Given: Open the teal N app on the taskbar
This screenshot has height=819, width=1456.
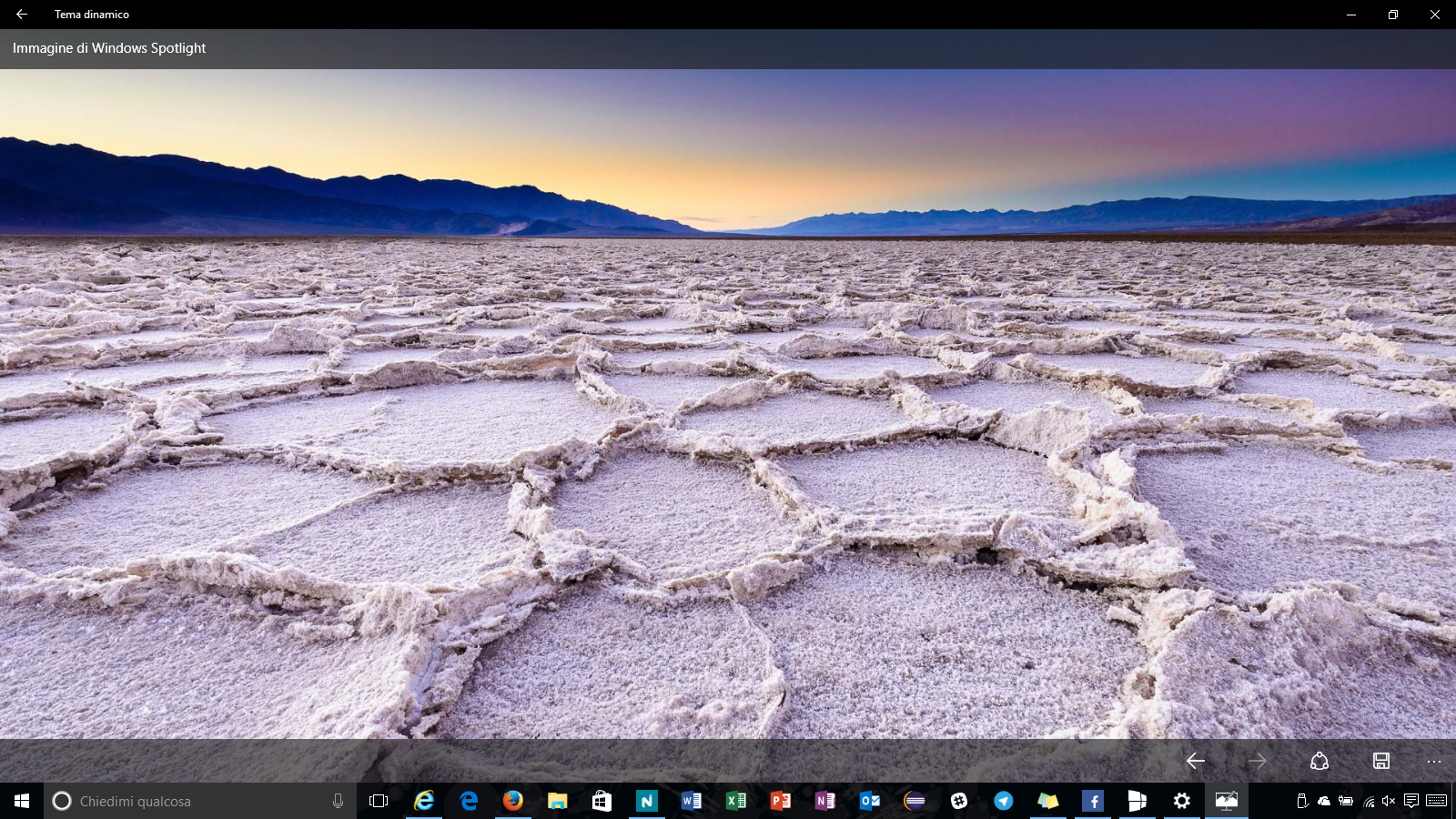Looking at the screenshot, I should (647, 801).
